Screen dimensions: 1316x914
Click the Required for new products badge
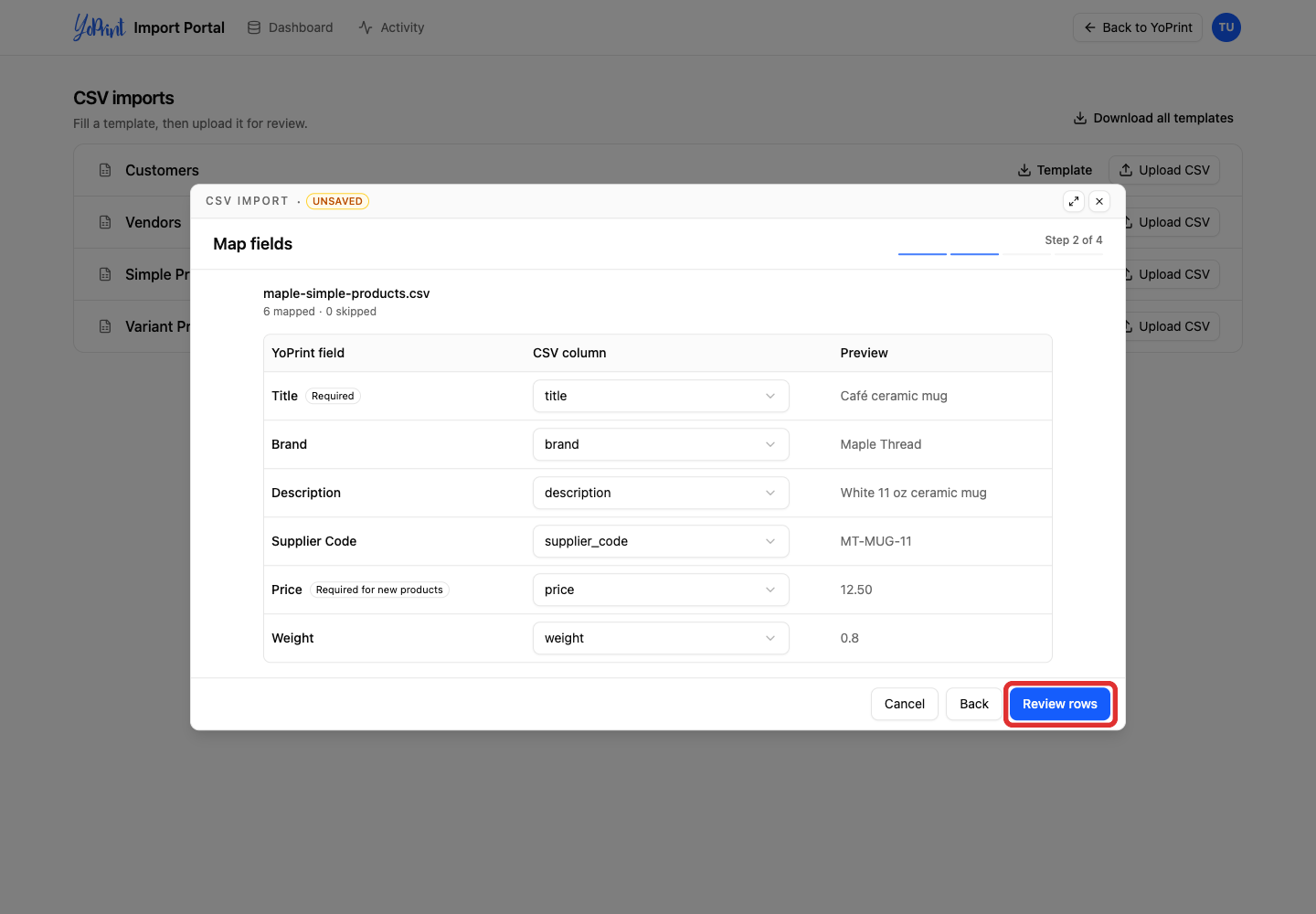[x=379, y=590]
